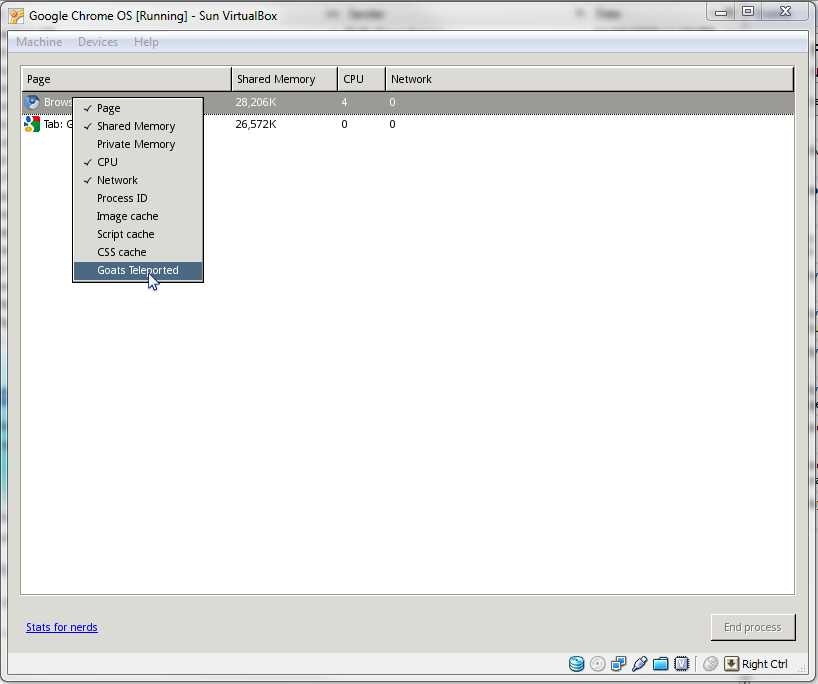The width and height of the screenshot is (818, 684).
Task: Click the hard disk activity status icon
Action: coord(576,664)
